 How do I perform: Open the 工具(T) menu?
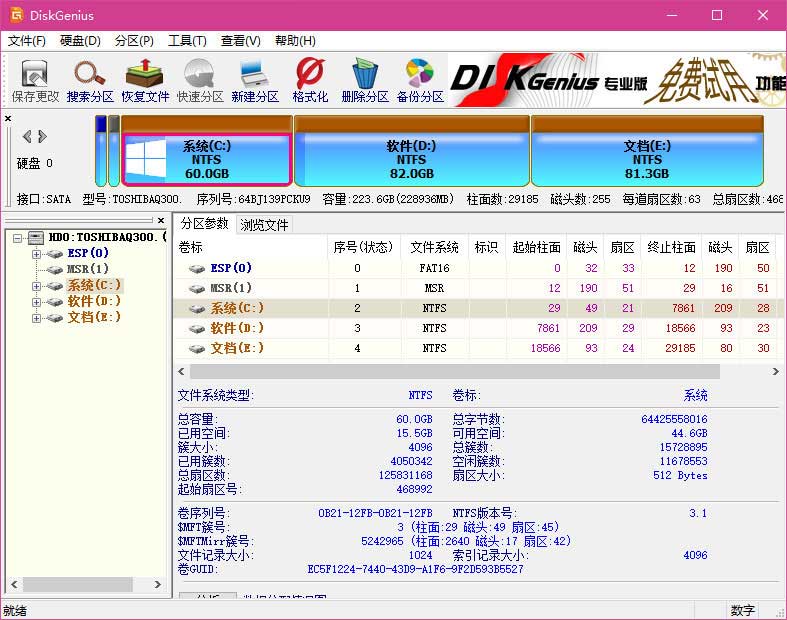(x=187, y=41)
